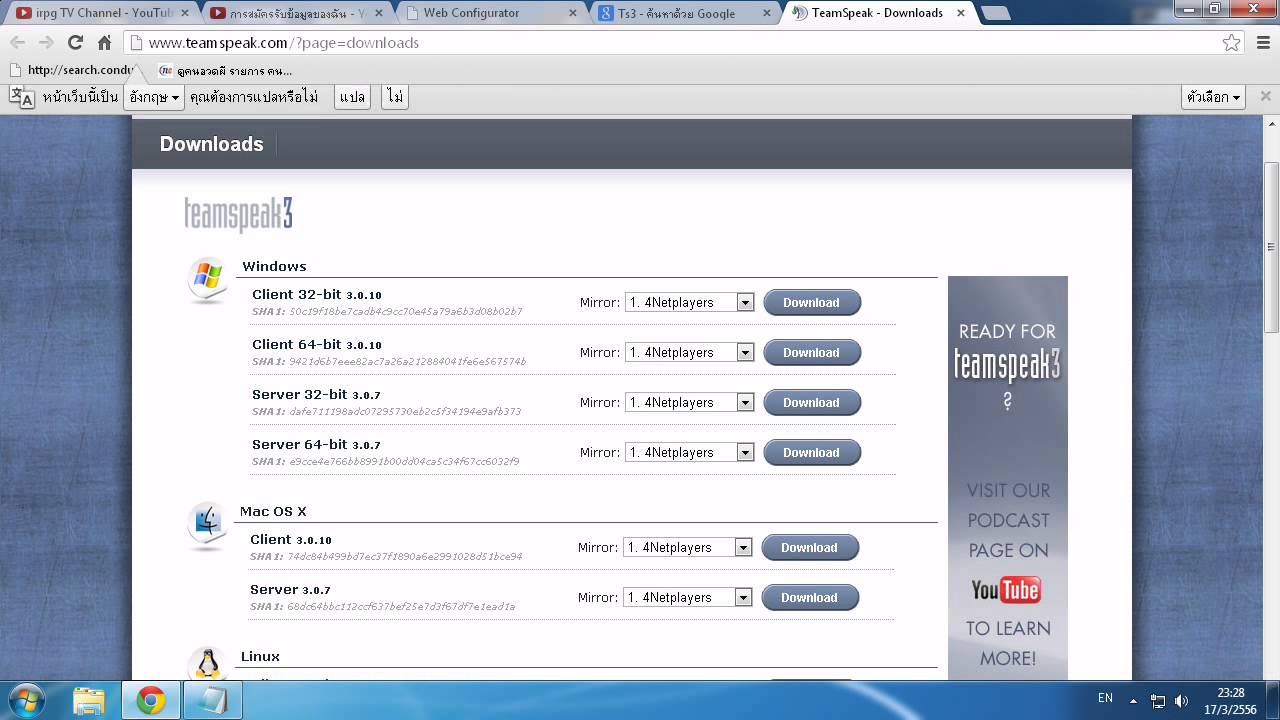Bookmark this page with the star icon
1280x720 pixels.
[1231, 43]
